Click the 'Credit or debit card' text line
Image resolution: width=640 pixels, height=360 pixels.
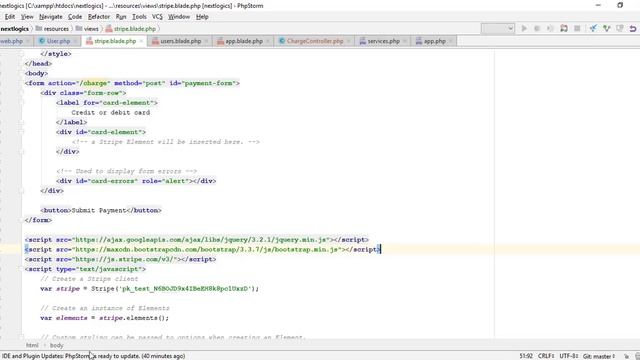111,113
